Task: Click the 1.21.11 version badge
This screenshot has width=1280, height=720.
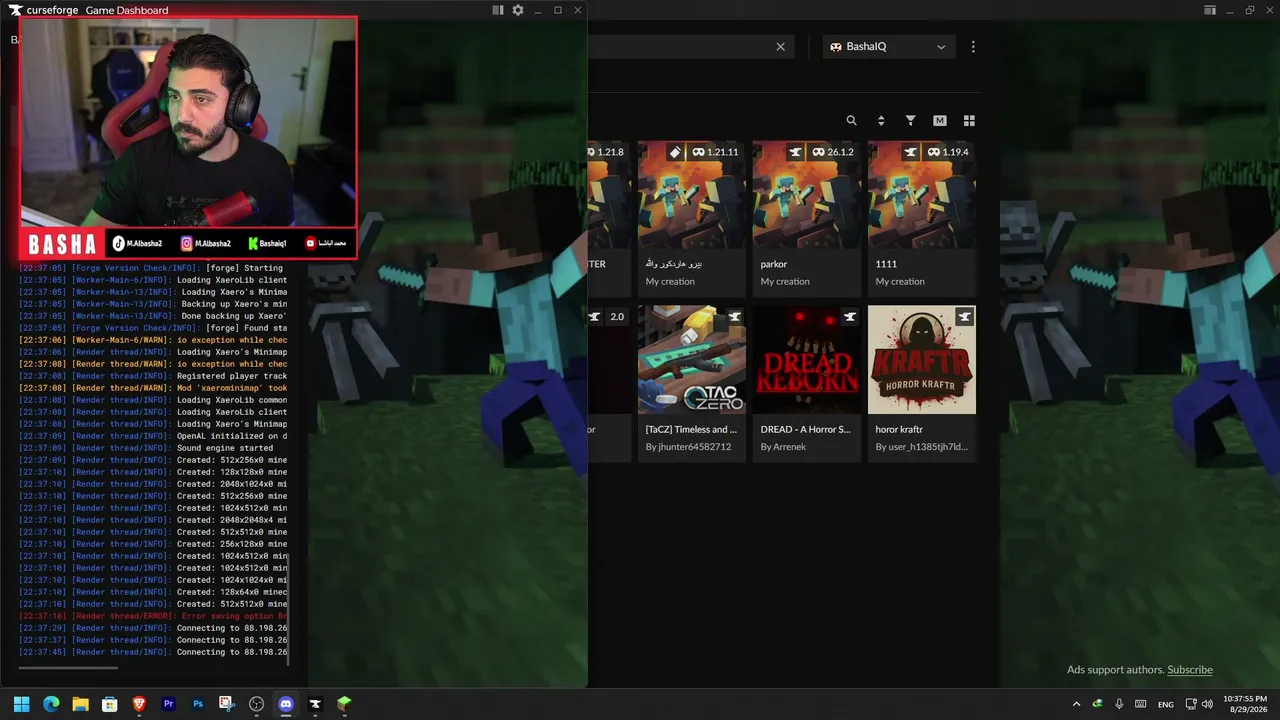Action: (715, 152)
